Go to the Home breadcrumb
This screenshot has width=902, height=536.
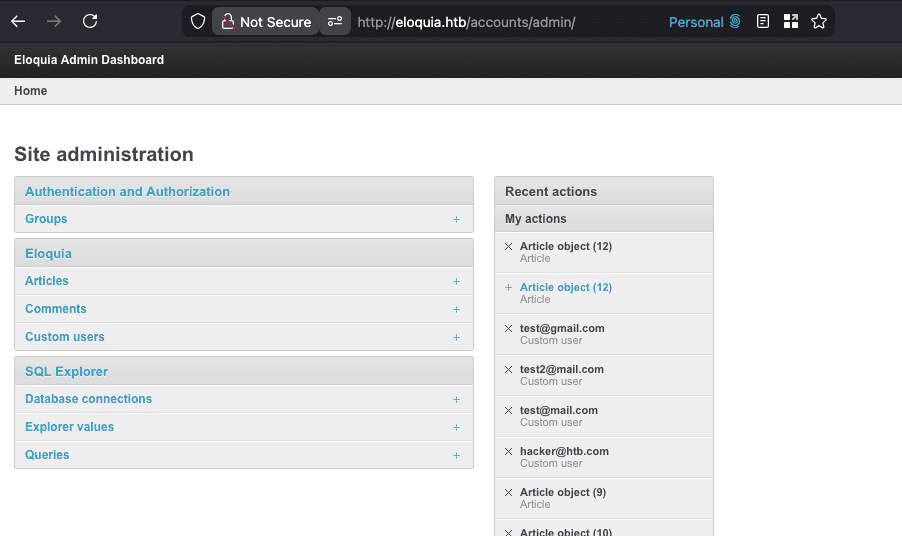(30, 91)
